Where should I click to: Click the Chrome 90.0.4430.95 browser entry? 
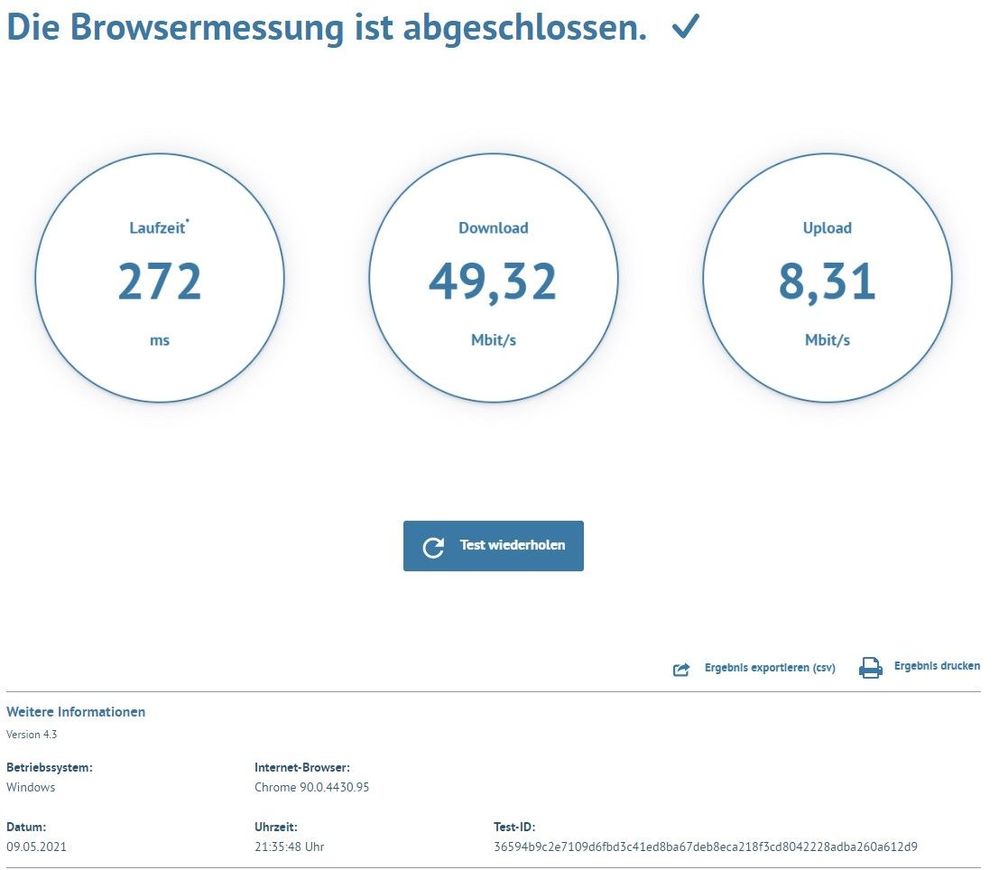(311, 787)
